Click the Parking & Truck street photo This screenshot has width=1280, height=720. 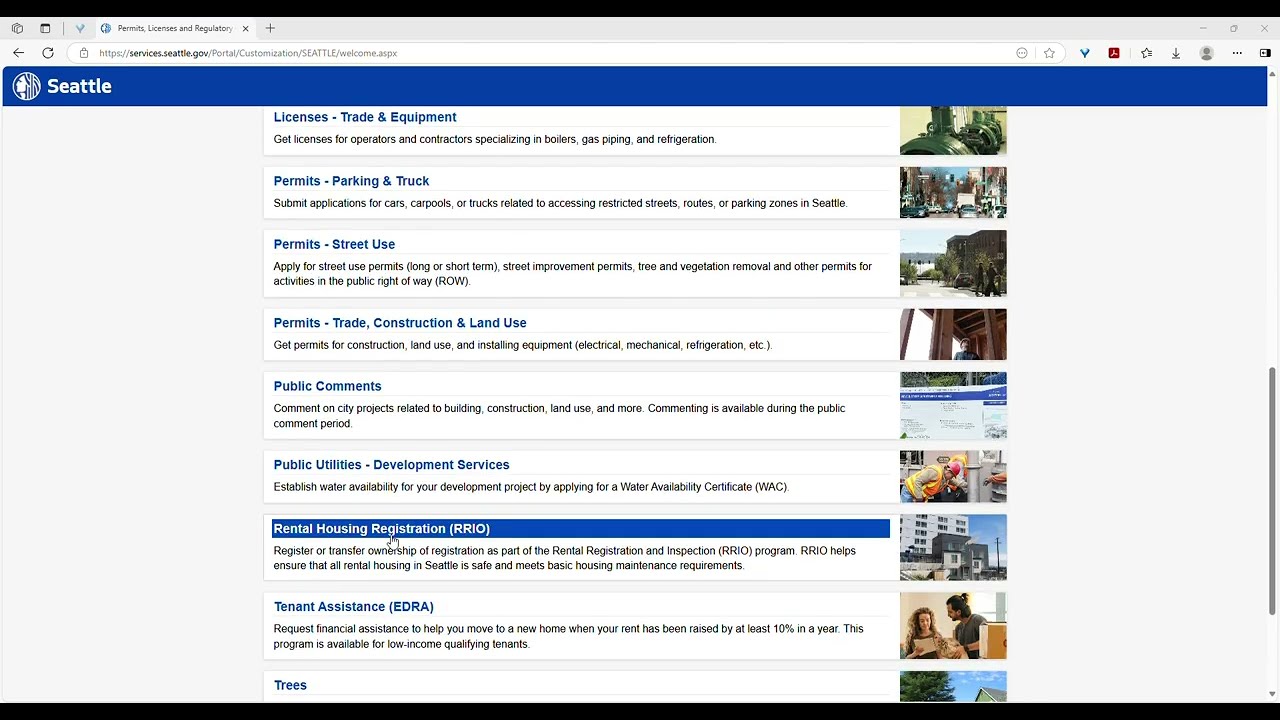[953, 192]
